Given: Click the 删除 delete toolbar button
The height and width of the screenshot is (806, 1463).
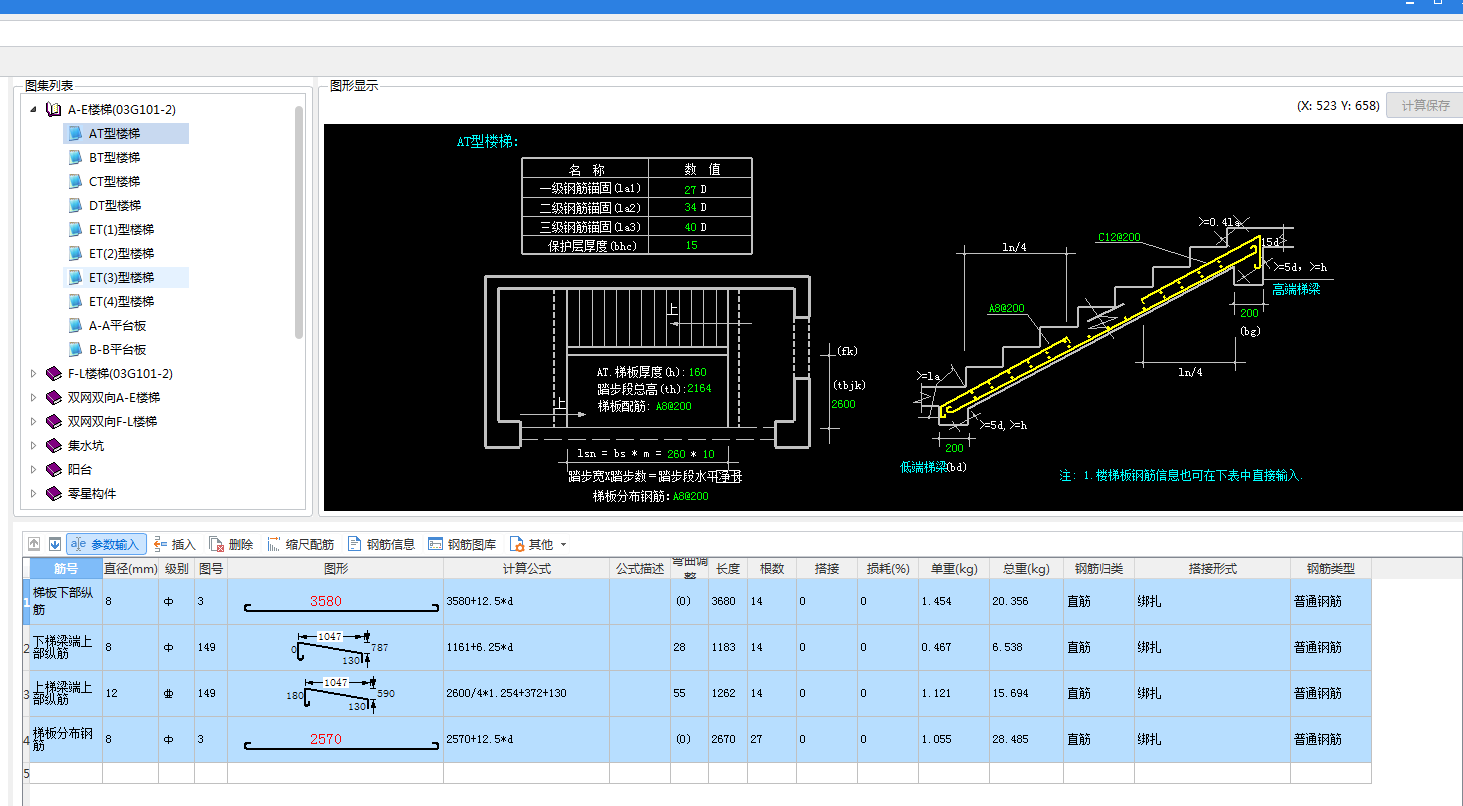Looking at the screenshot, I should click(231, 544).
